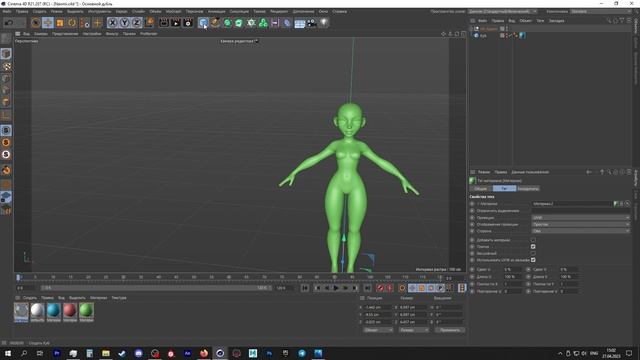The height and width of the screenshot is (360, 640).
Task: Enable the Добавить материал checkbox
Action: tap(533, 240)
